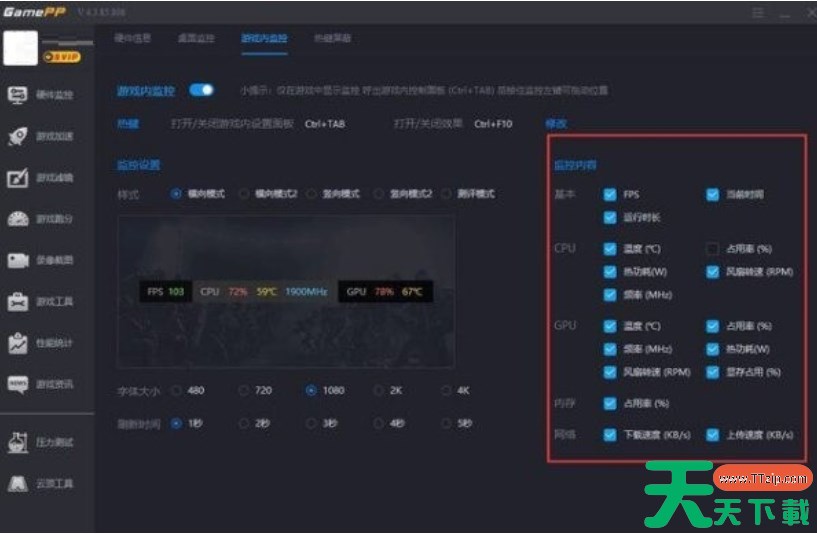Uncheck the CPU 温度 (℃) checkbox
The height and width of the screenshot is (534, 817).
(x=610, y=249)
